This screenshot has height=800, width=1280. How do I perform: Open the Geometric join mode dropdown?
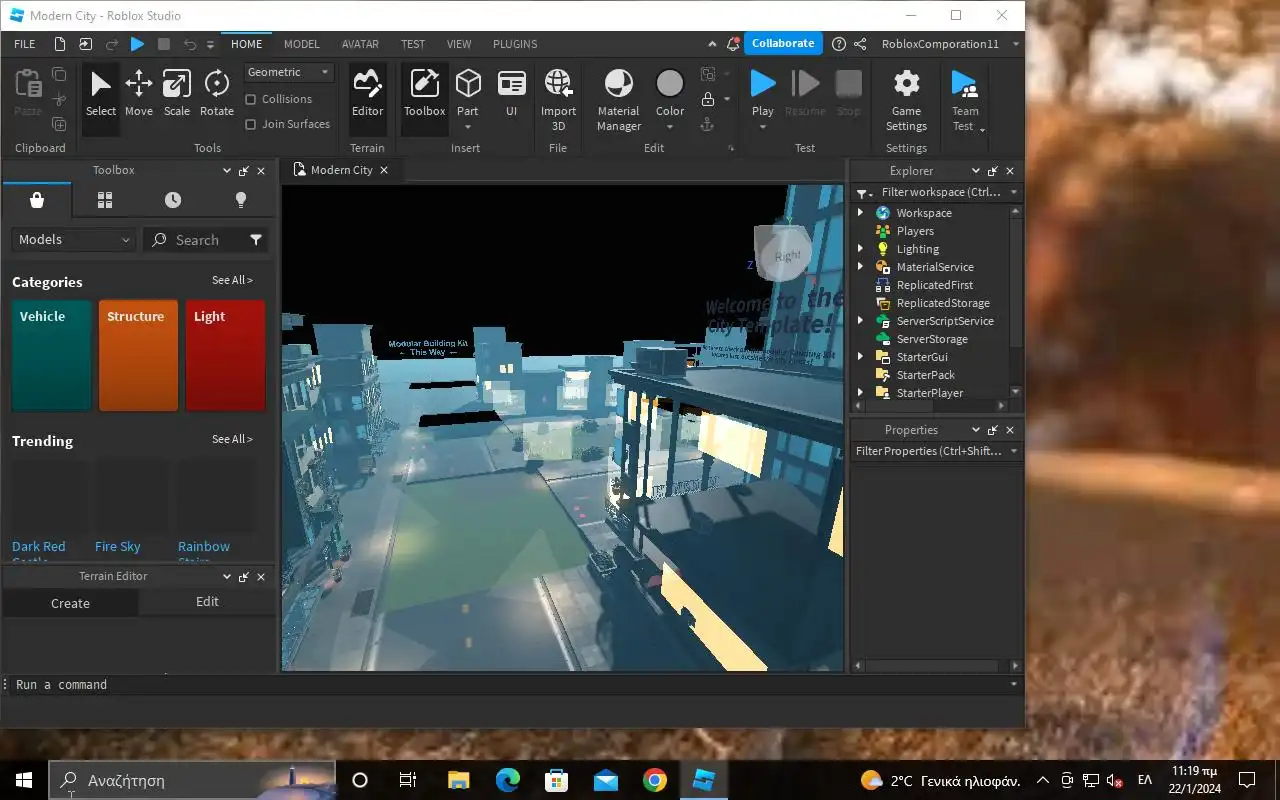(289, 72)
